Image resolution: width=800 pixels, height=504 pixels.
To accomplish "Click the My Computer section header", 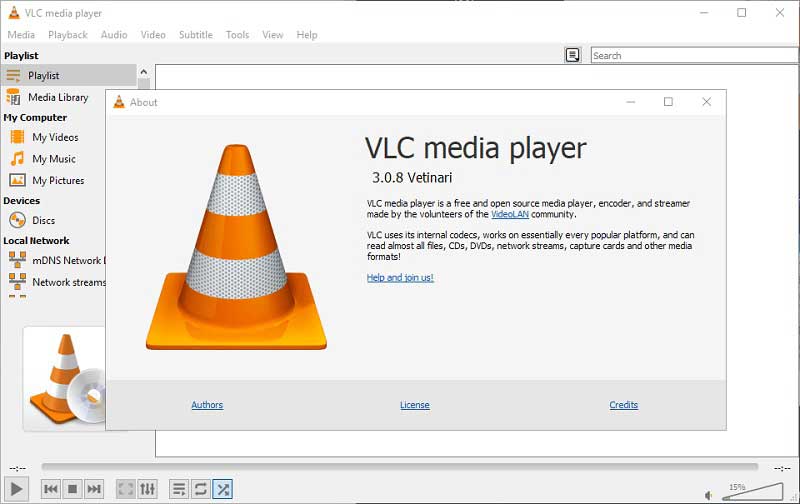I will [x=35, y=117].
